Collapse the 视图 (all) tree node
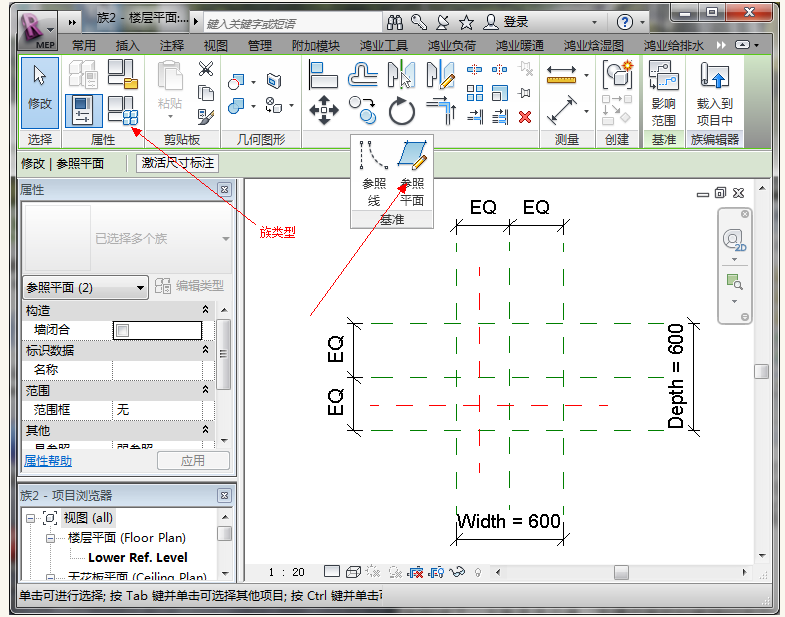Image resolution: width=785 pixels, height=617 pixels. [31, 518]
